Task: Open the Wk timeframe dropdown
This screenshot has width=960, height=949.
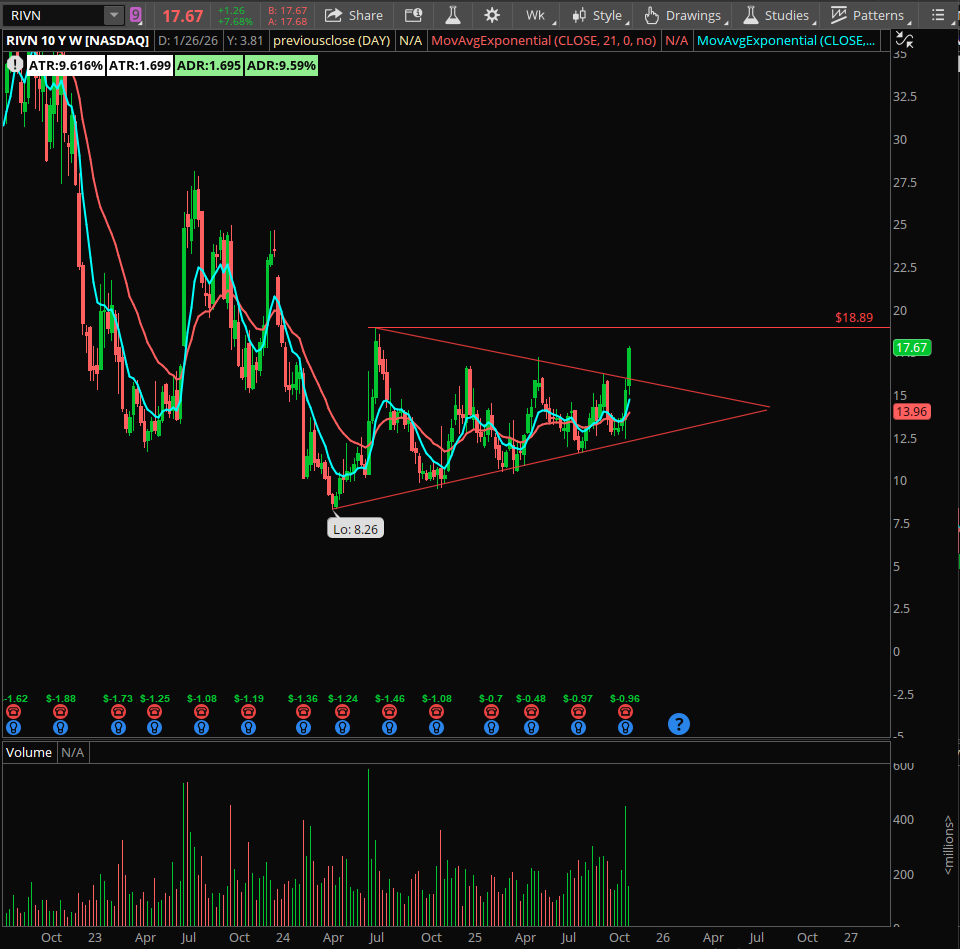Action: coord(537,15)
